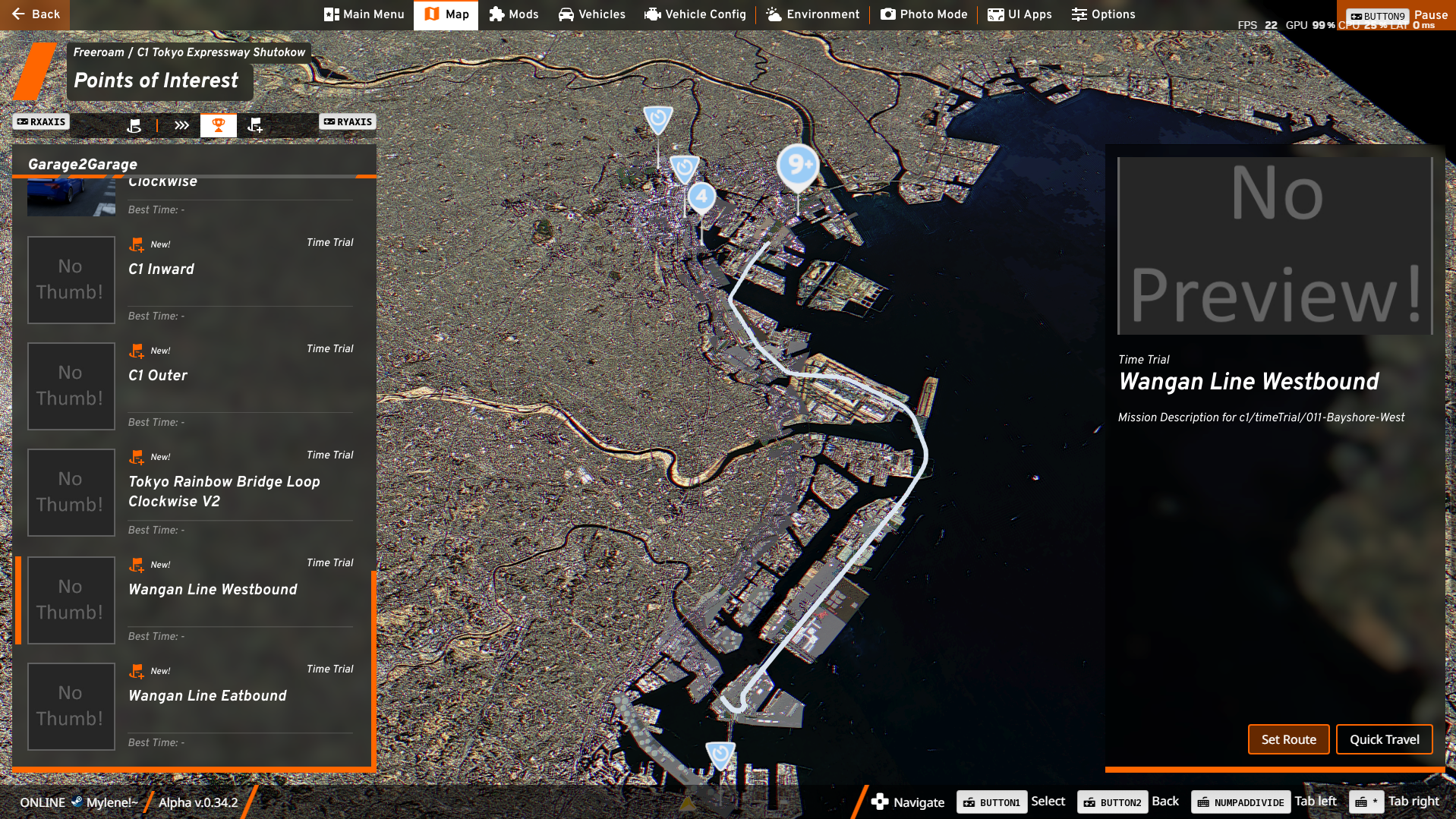Click the Points of Interest heading
1456x819 pixels.
pyautogui.click(x=156, y=80)
